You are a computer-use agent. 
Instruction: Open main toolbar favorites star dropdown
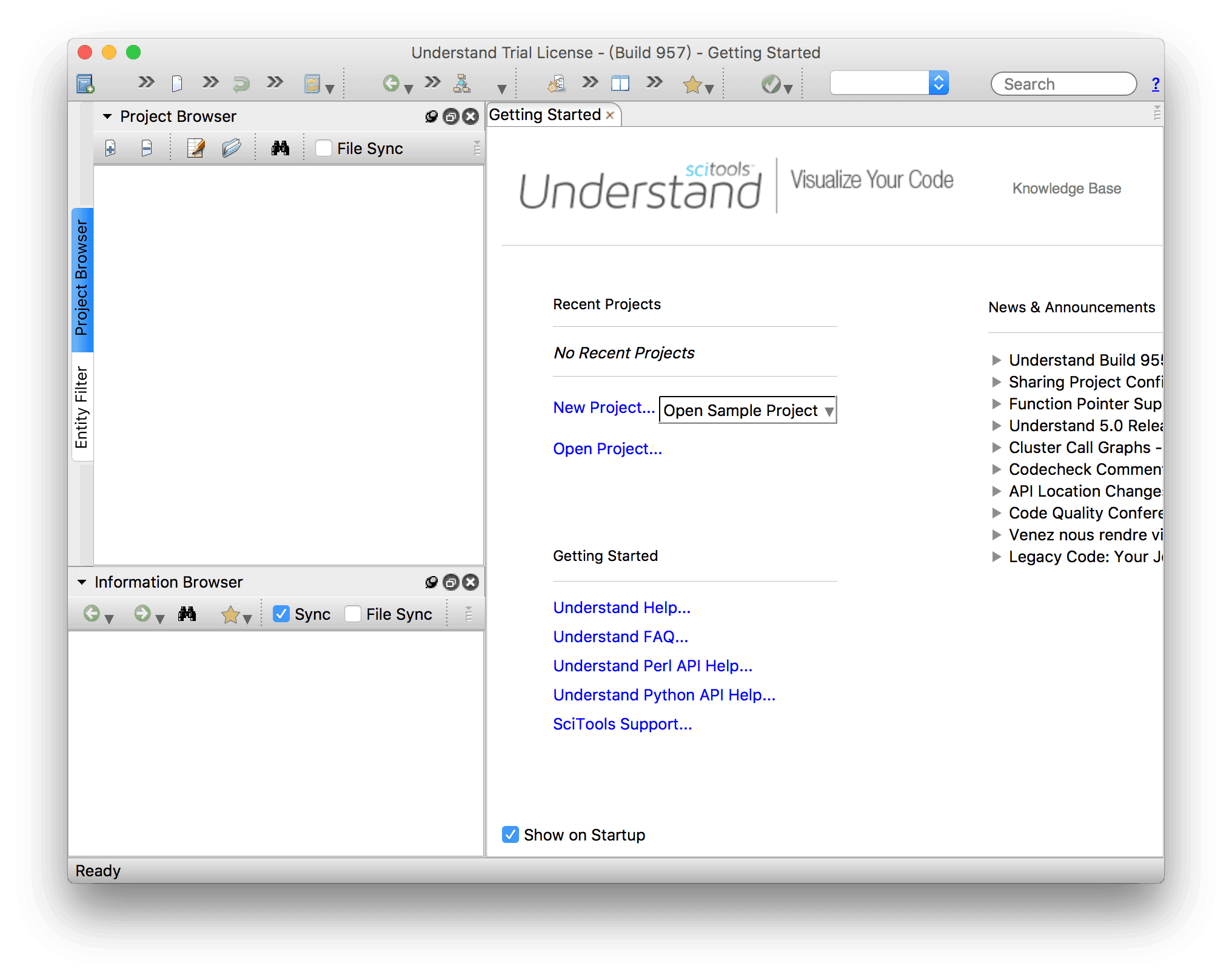709,89
